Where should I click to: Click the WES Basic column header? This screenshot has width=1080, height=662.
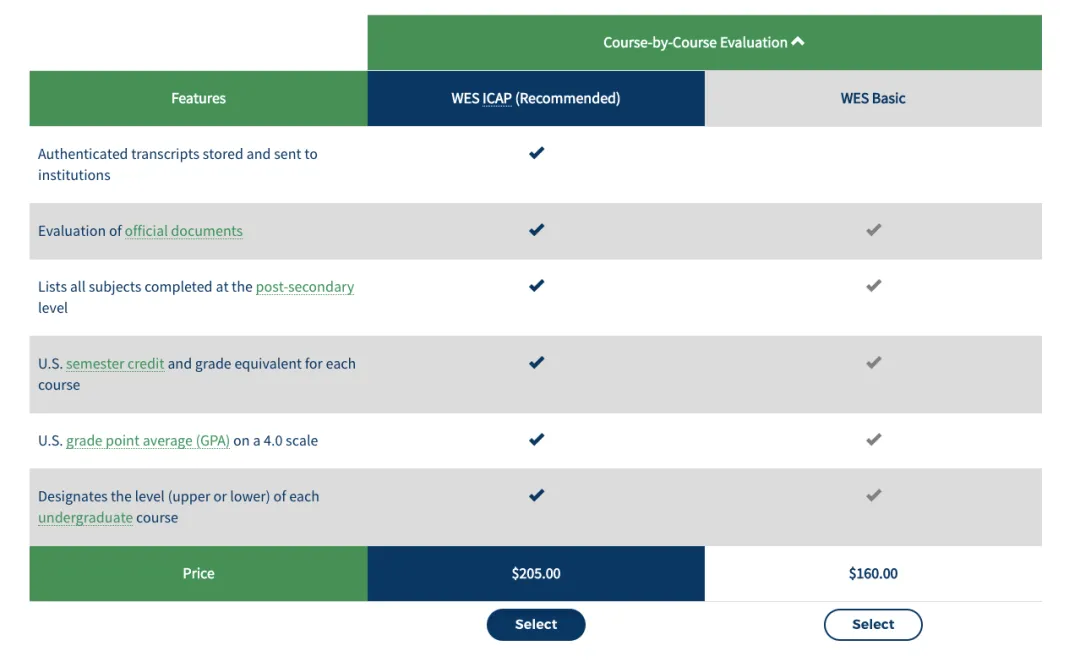(873, 98)
